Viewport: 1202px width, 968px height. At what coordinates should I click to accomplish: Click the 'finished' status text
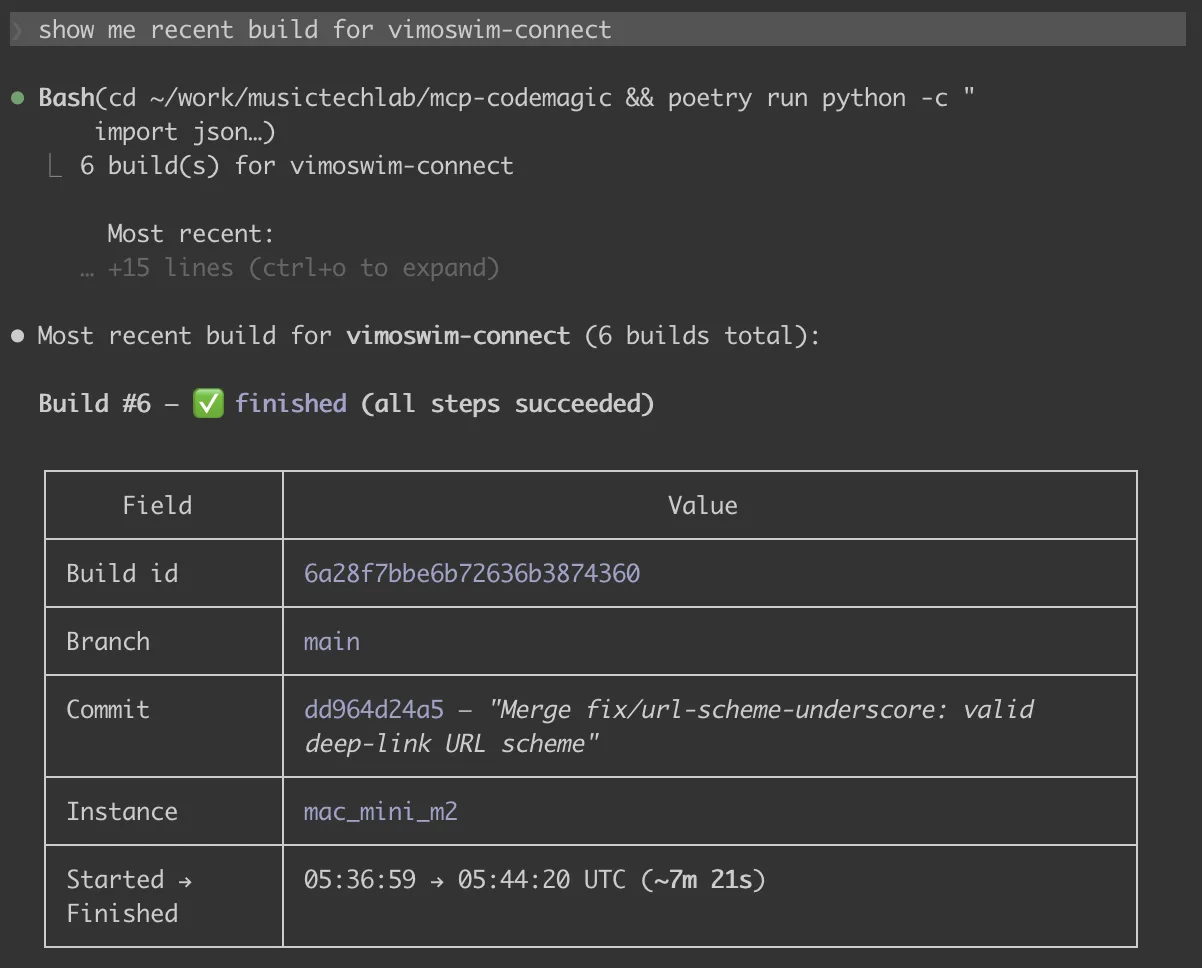[291, 403]
